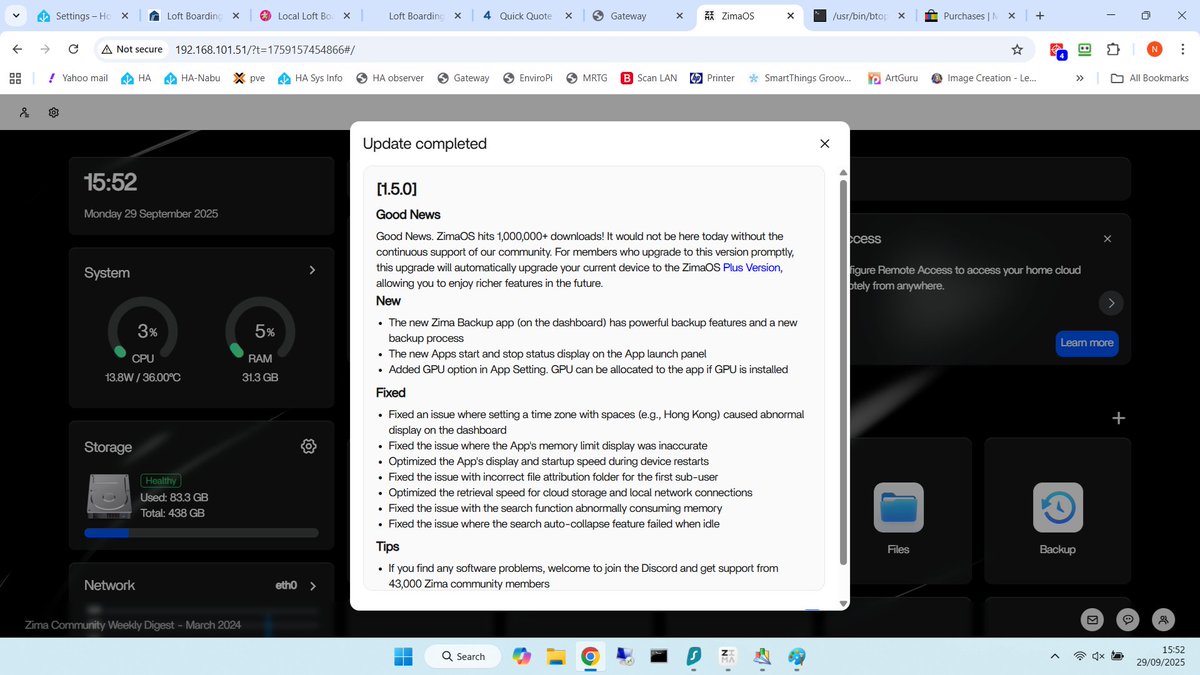Open the ArtGuru bookmark
This screenshot has width=1200, height=675.
(x=893, y=78)
